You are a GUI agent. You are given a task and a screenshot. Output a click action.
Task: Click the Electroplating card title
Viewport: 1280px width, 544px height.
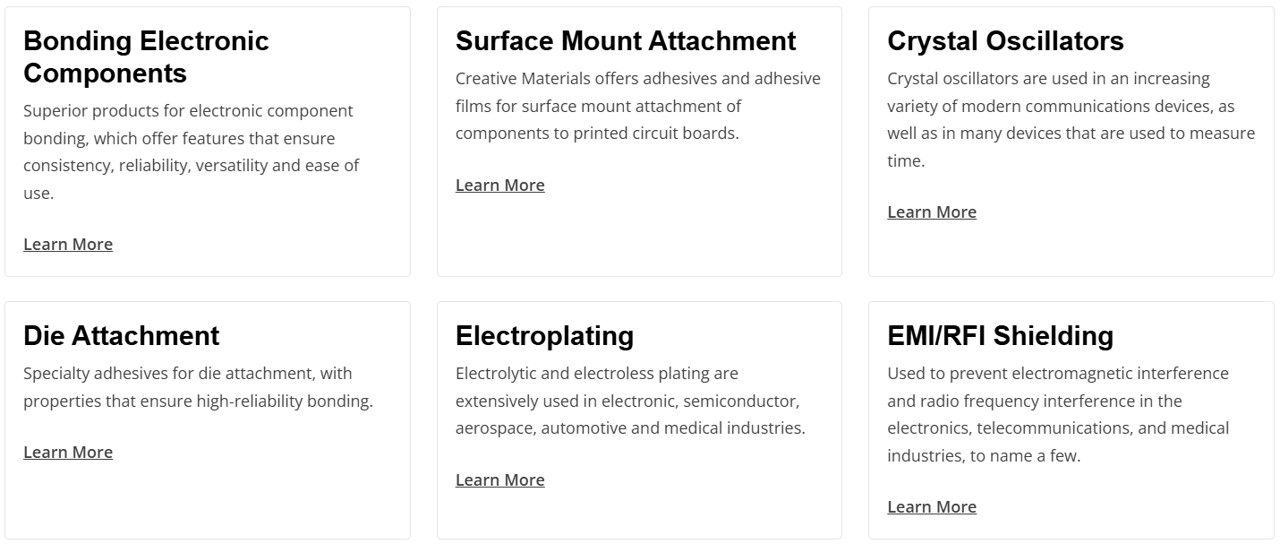pyautogui.click(x=544, y=336)
